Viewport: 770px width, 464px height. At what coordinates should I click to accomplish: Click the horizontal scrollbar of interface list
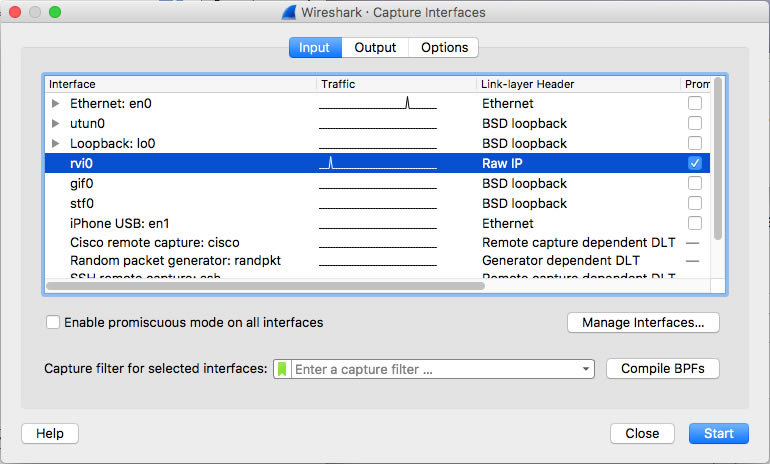click(x=265, y=285)
